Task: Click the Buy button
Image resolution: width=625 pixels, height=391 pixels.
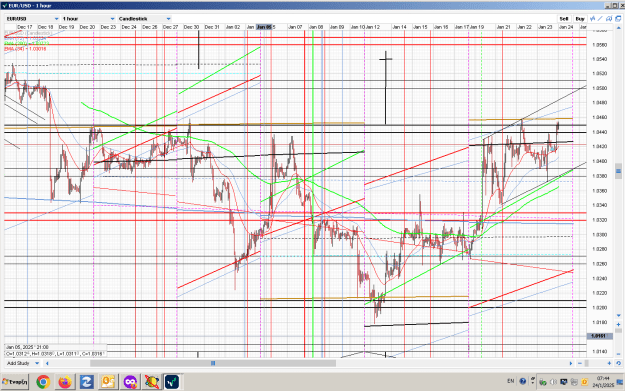Action: tap(580, 19)
